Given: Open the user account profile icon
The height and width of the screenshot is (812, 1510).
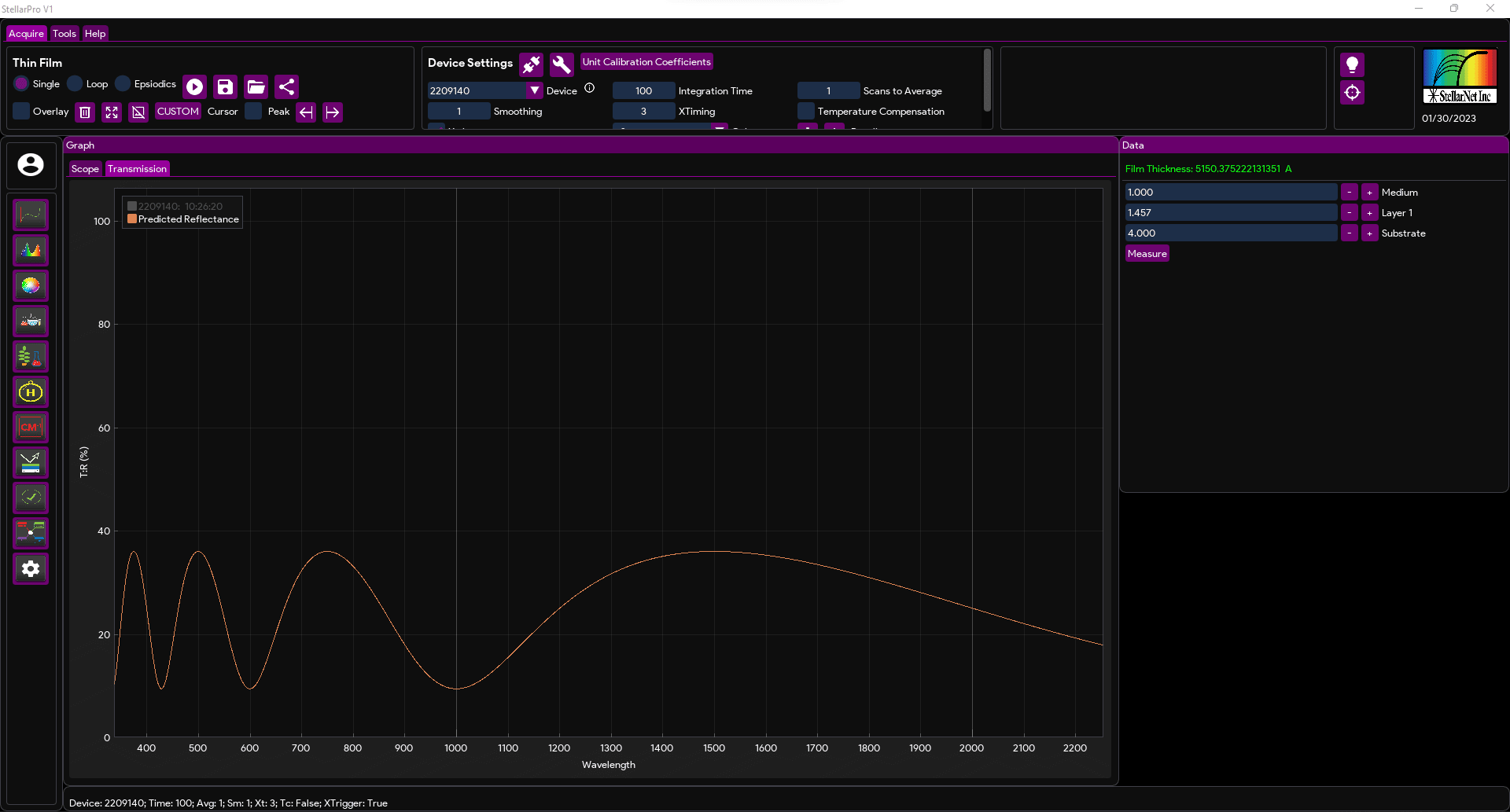Looking at the screenshot, I should pyautogui.click(x=31, y=164).
